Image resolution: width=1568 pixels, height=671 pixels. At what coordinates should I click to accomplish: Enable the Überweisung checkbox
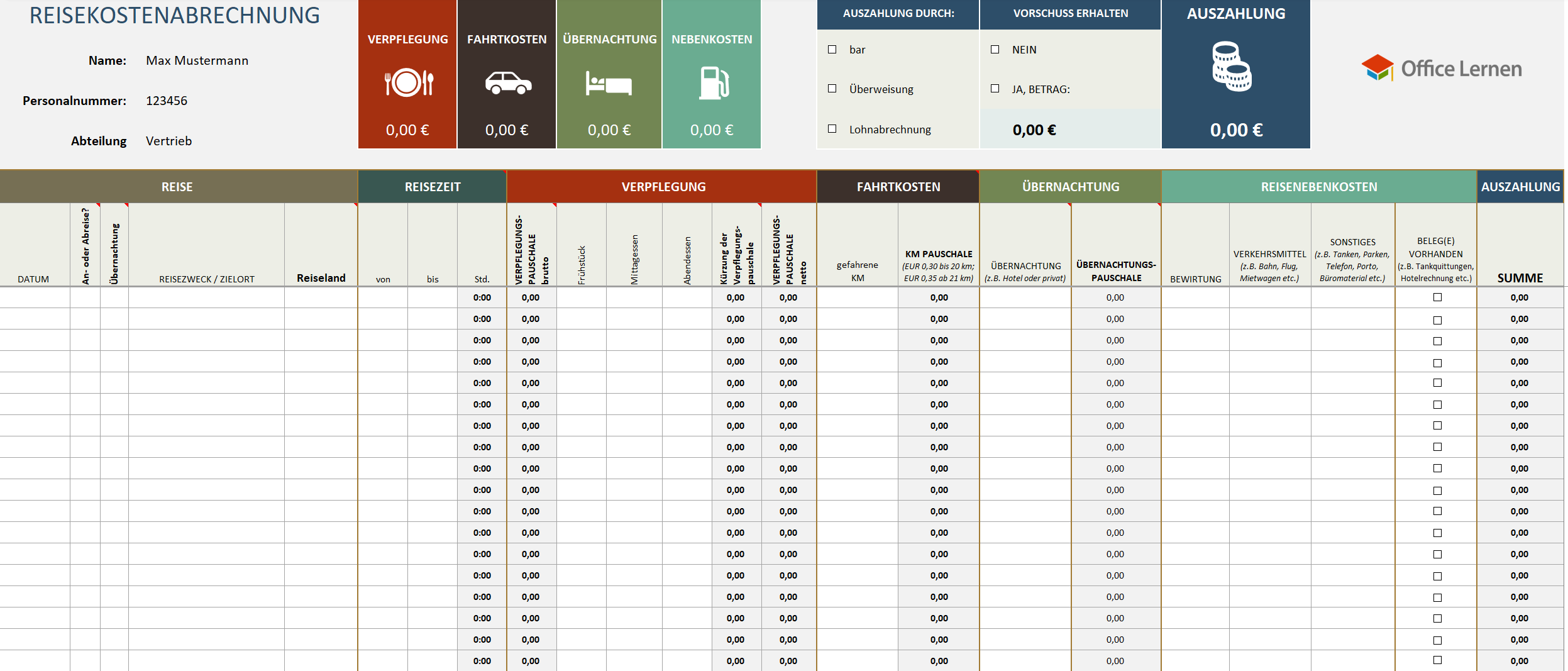pyautogui.click(x=832, y=89)
